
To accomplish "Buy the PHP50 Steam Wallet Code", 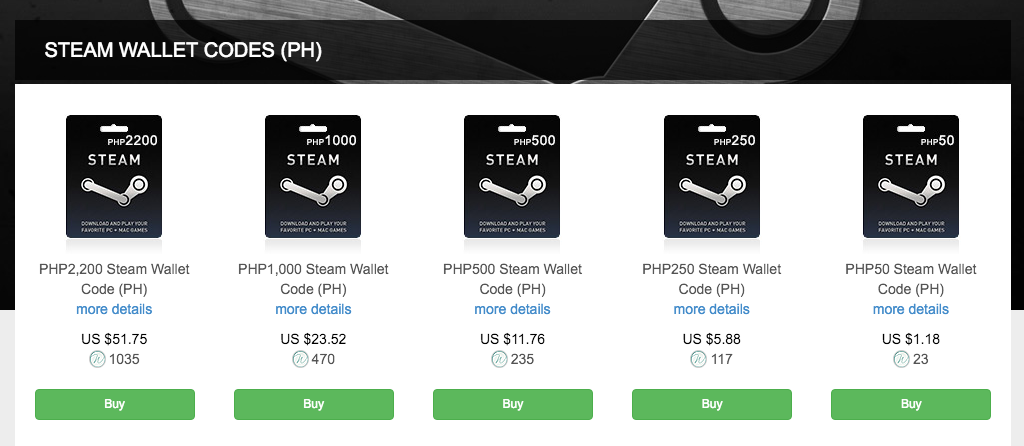I will [911, 404].
